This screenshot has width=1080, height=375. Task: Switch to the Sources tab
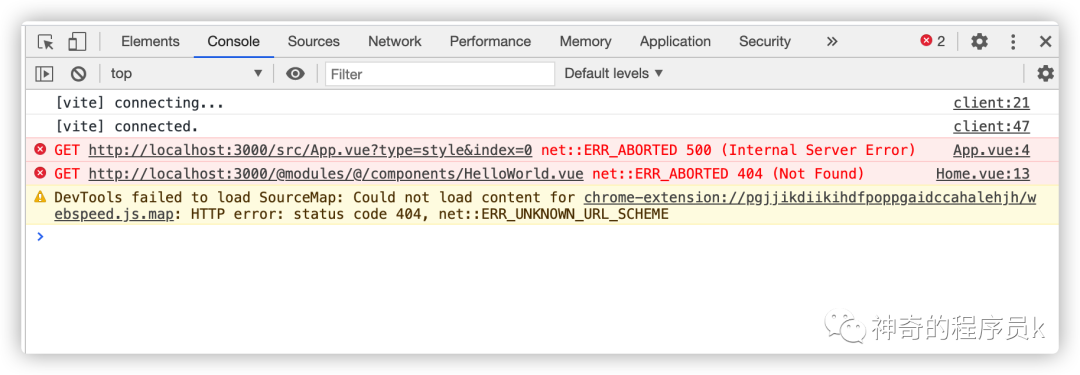point(313,41)
